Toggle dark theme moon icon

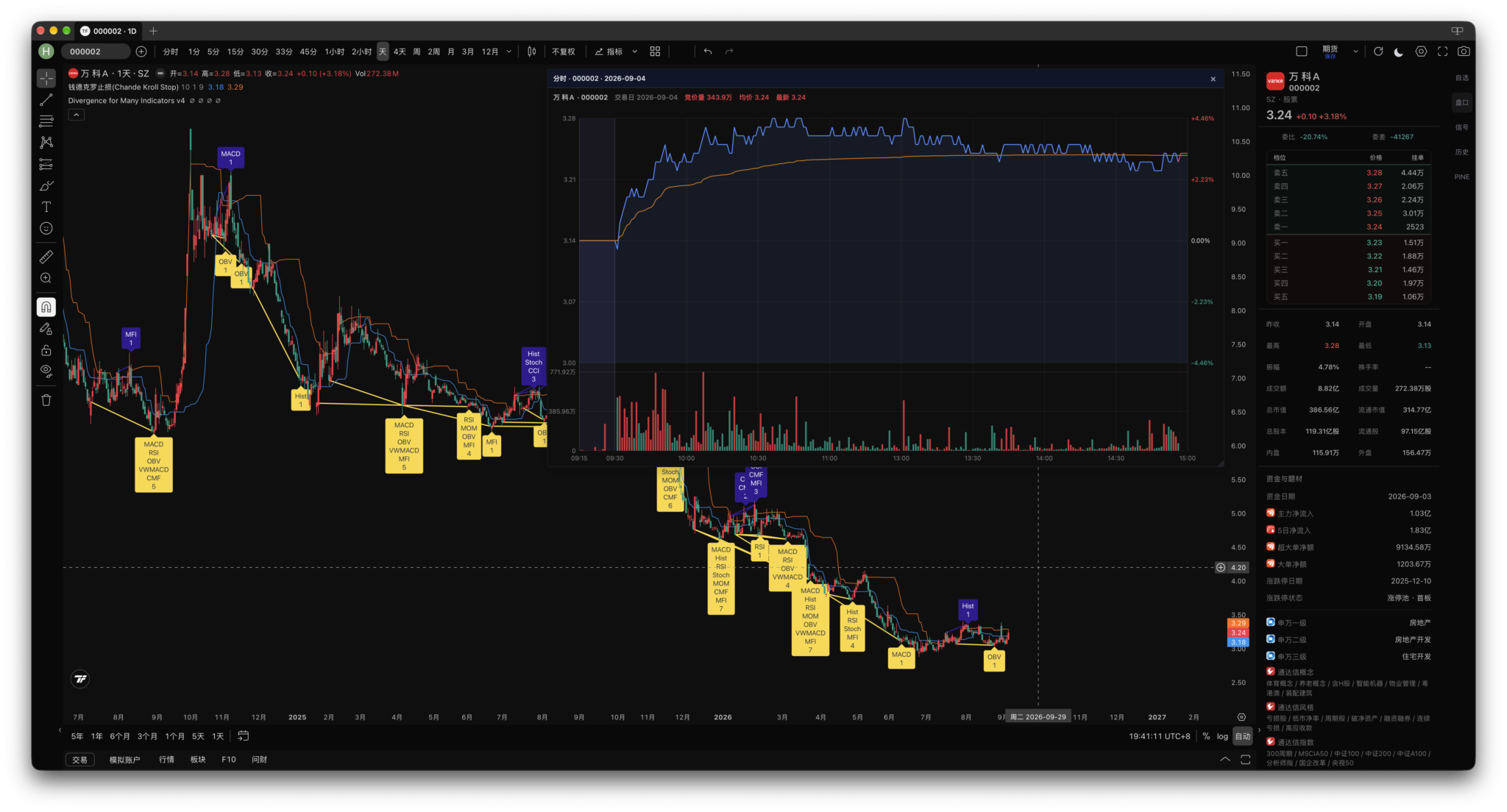(1399, 51)
